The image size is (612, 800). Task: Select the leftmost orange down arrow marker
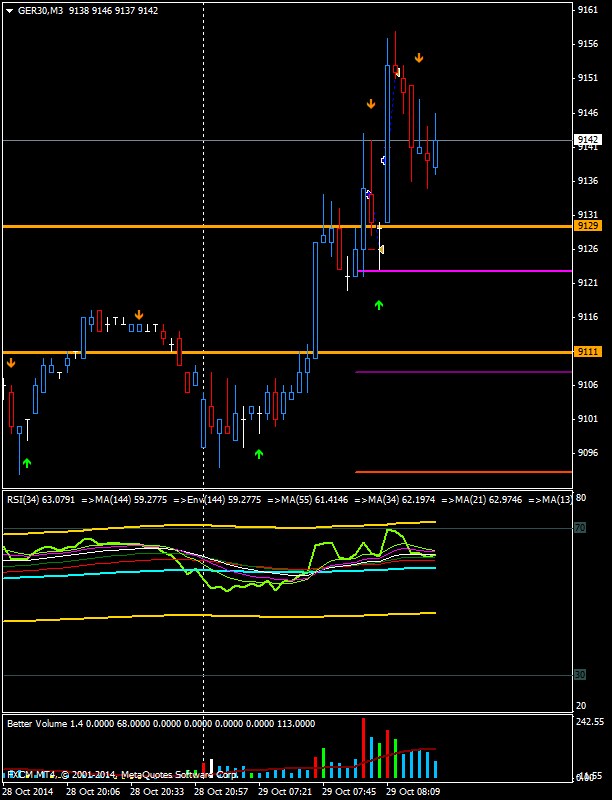click(x=11, y=363)
